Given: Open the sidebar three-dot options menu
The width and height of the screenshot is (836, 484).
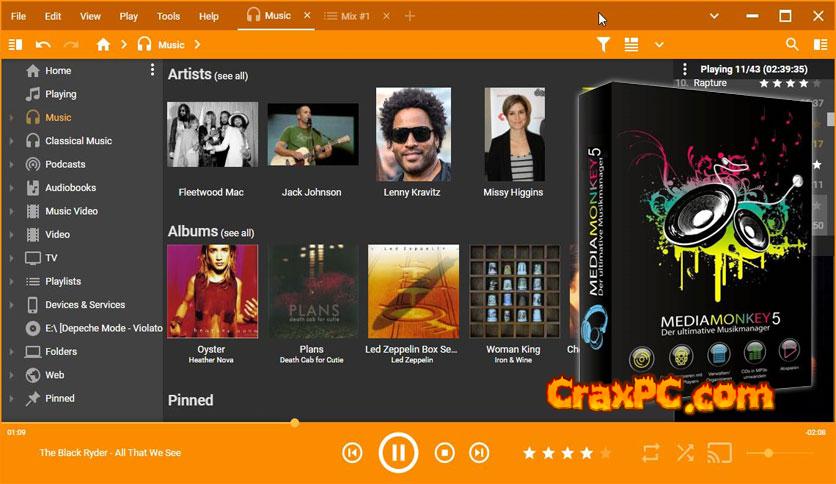Looking at the screenshot, I should click(152, 70).
